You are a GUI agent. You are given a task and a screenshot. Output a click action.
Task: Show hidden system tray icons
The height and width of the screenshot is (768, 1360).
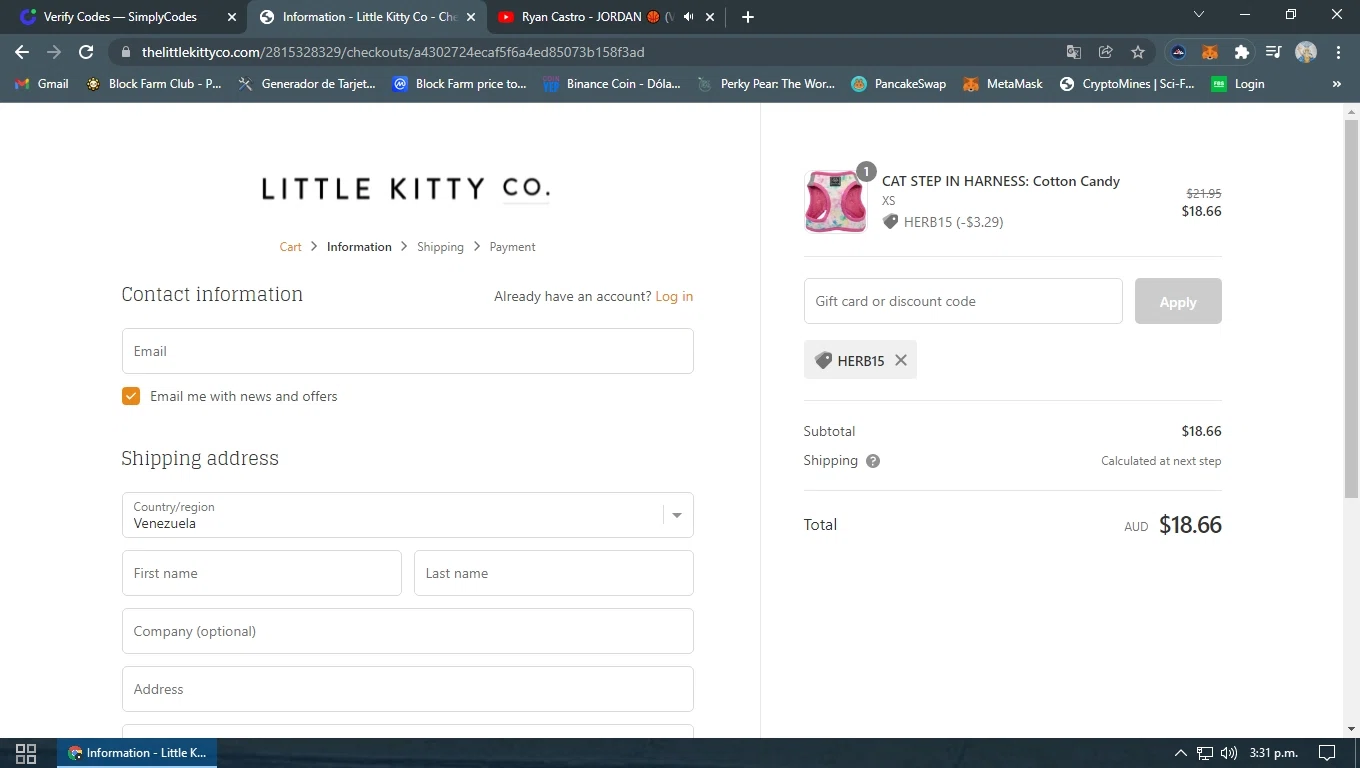click(1180, 753)
